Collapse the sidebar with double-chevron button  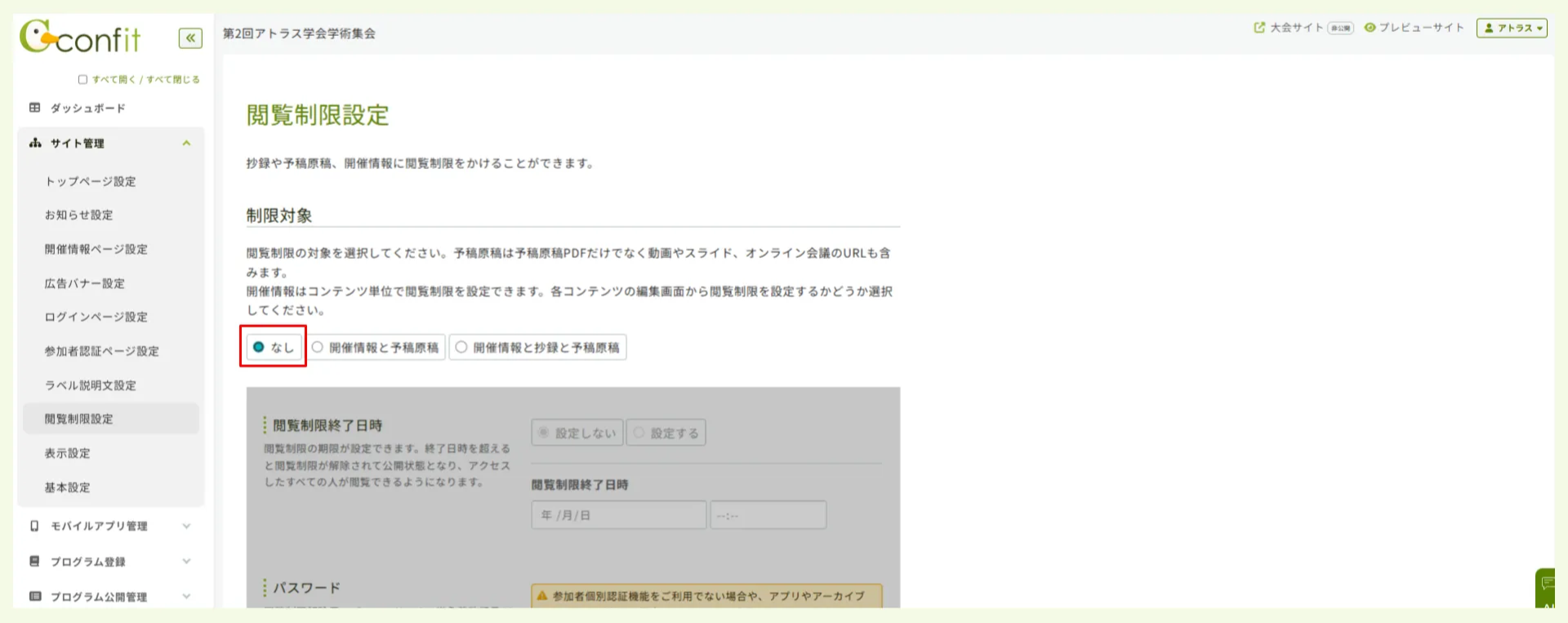click(x=190, y=38)
